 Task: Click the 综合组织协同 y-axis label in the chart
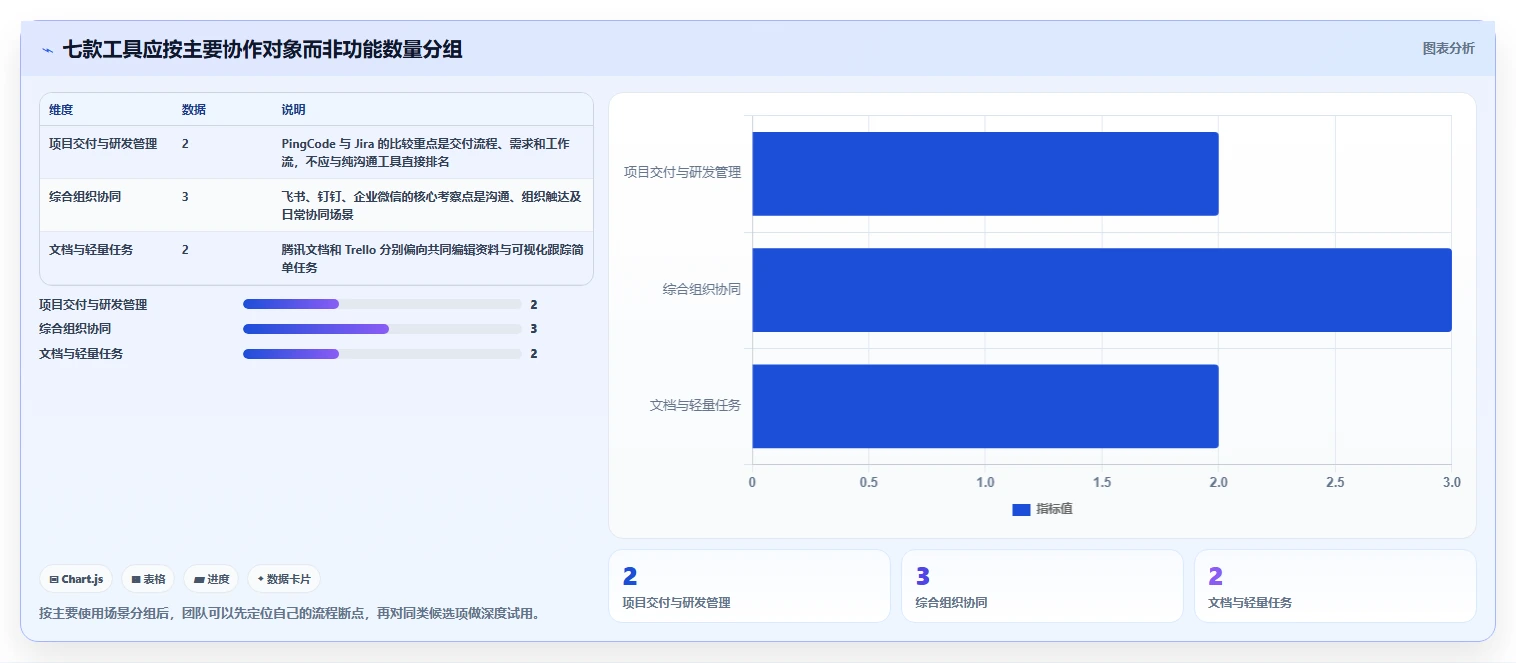pyautogui.click(x=701, y=289)
